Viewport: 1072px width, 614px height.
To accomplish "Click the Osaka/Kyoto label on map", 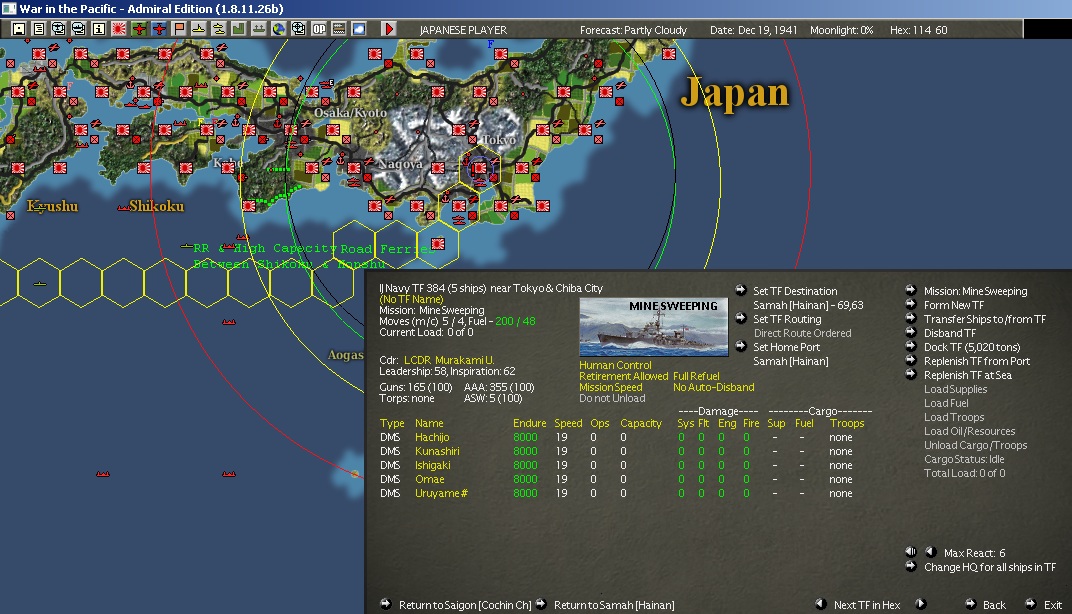I will (350, 113).
